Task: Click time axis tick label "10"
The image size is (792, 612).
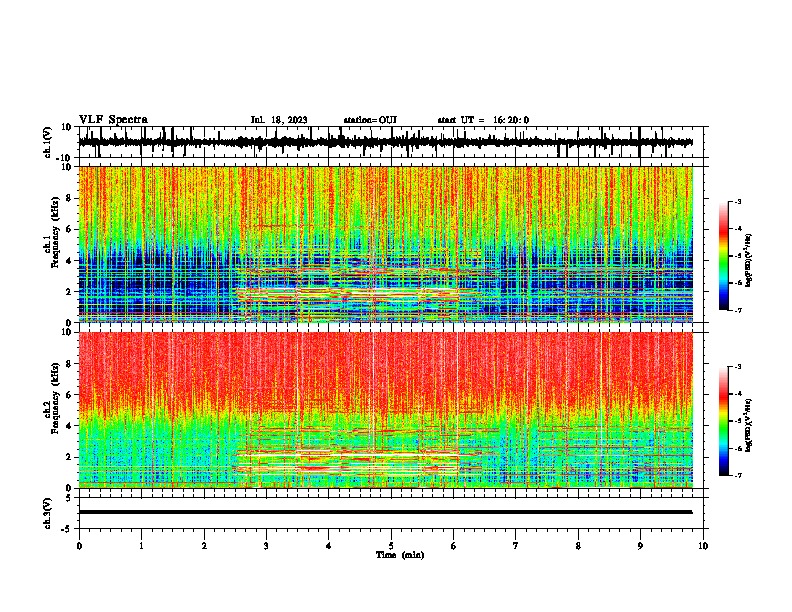Action: (x=703, y=546)
